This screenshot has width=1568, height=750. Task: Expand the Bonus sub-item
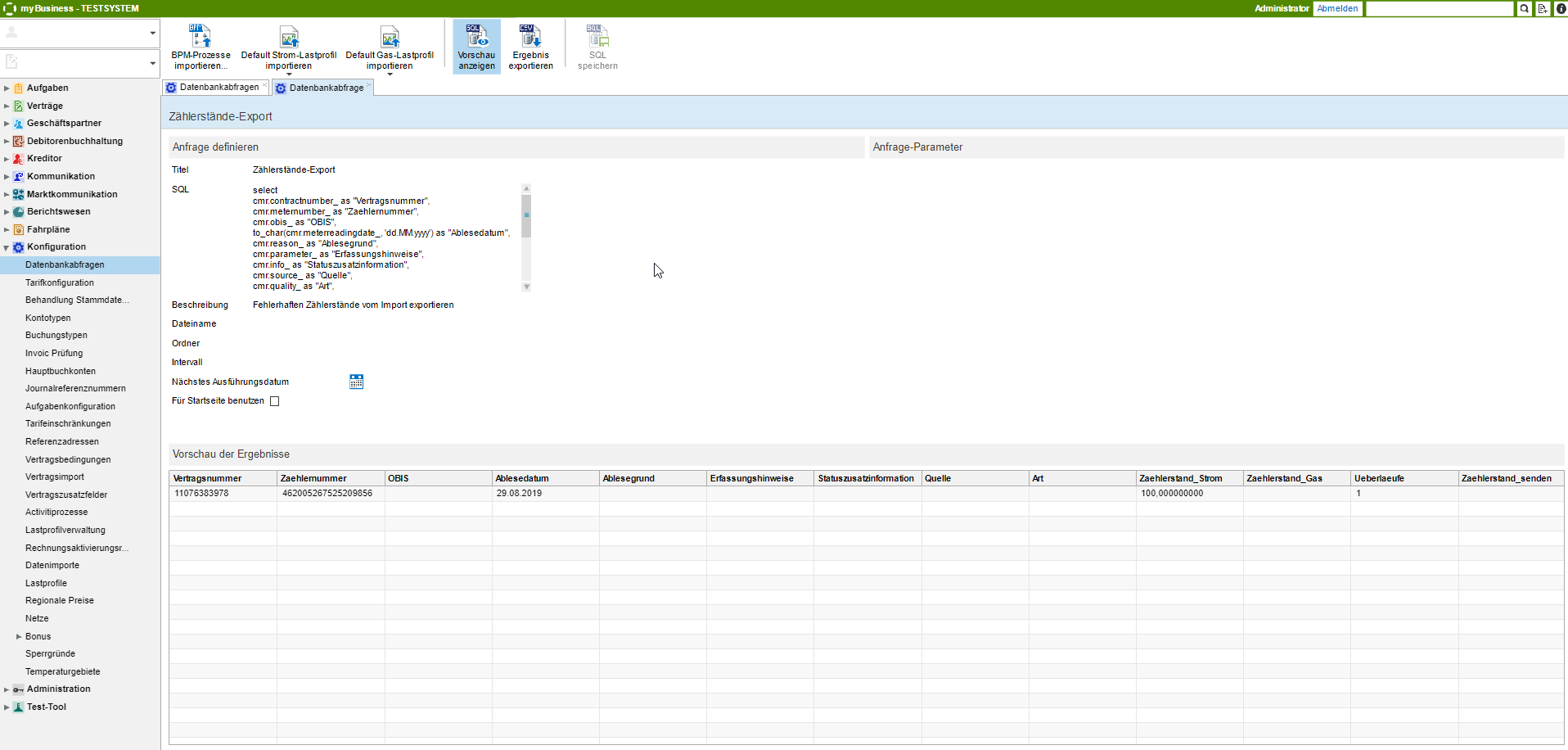tap(19, 636)
